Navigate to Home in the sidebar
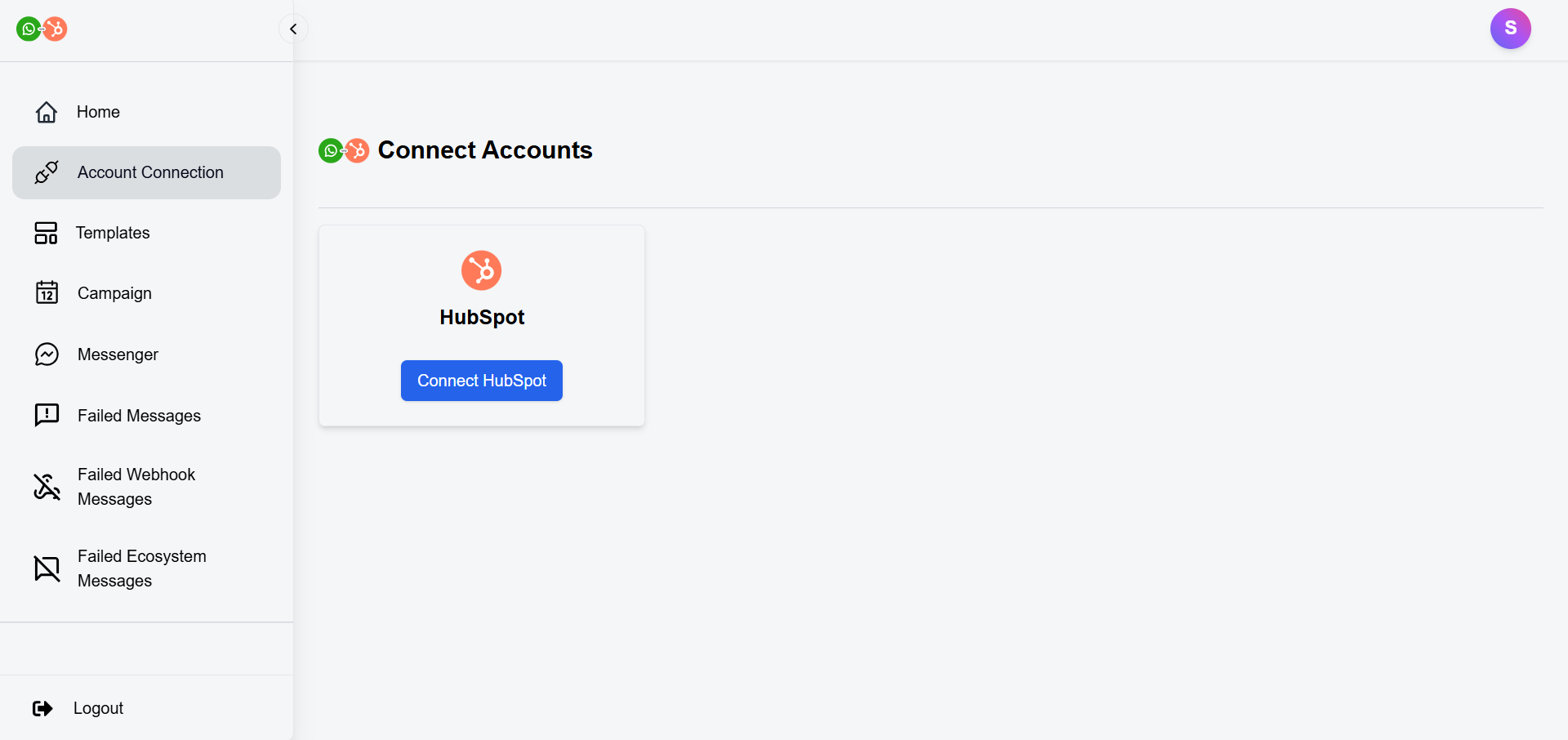1568x740 pixels. [x=98, y=112]
